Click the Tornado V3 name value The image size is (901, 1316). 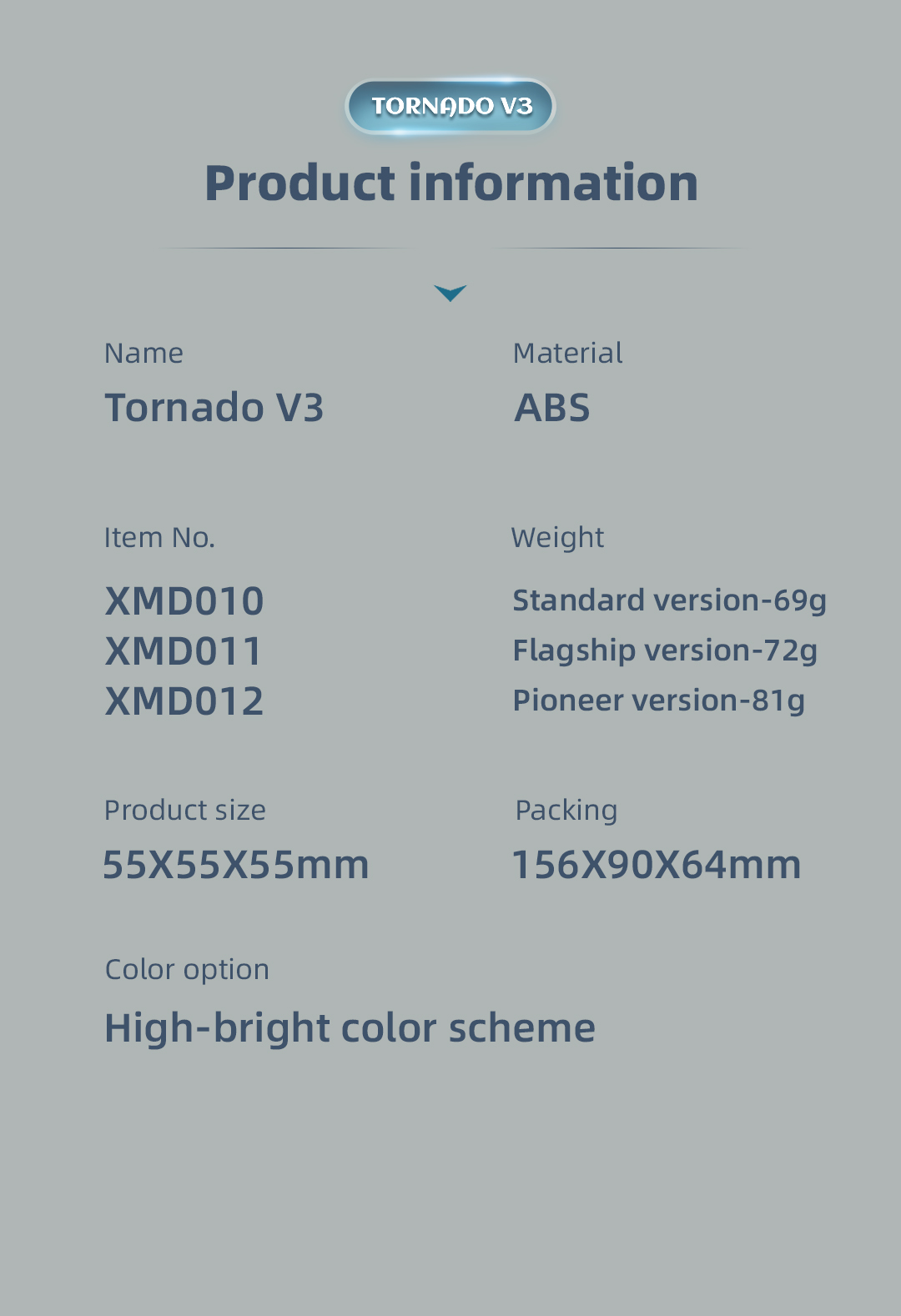coord(214,408)
